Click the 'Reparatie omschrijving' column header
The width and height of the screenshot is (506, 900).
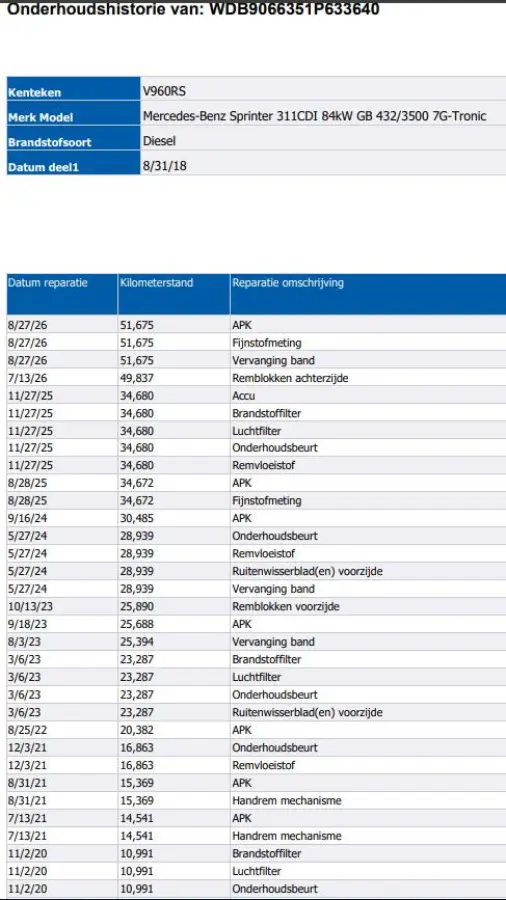(x=368, y=294)
